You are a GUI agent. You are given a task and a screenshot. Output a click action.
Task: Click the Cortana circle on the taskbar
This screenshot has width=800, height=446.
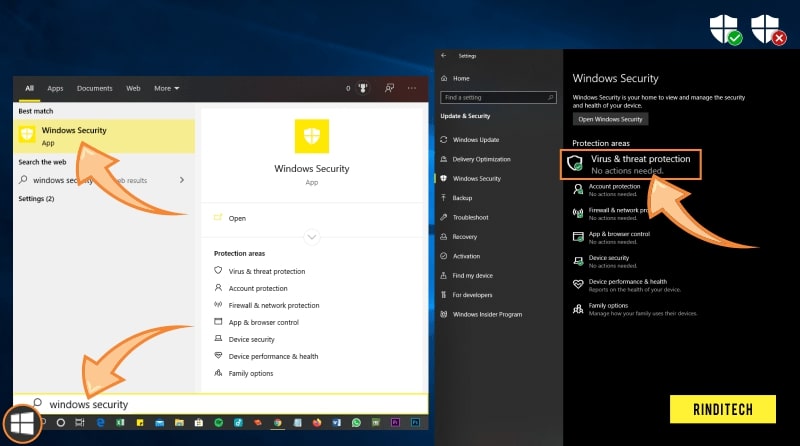[61, 423]
